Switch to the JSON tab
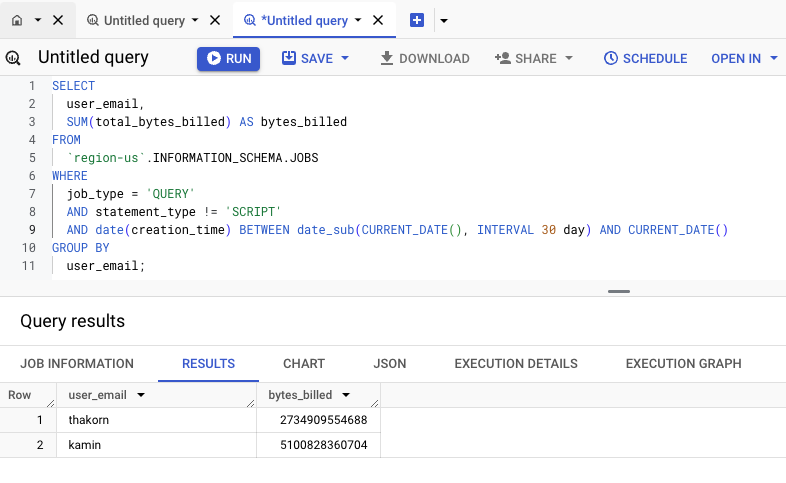Viewport: 786px width, 483px height. (x=389, y=364)
